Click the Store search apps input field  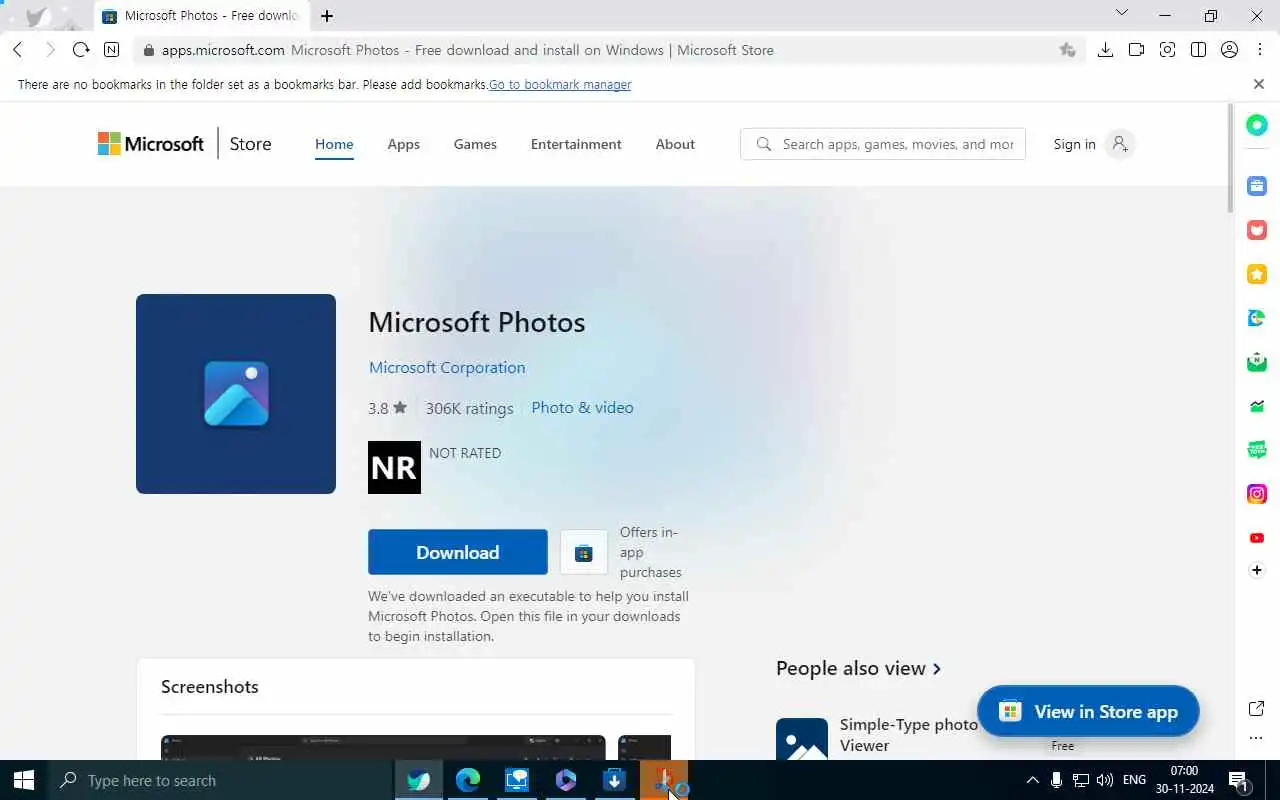(883, 144)
